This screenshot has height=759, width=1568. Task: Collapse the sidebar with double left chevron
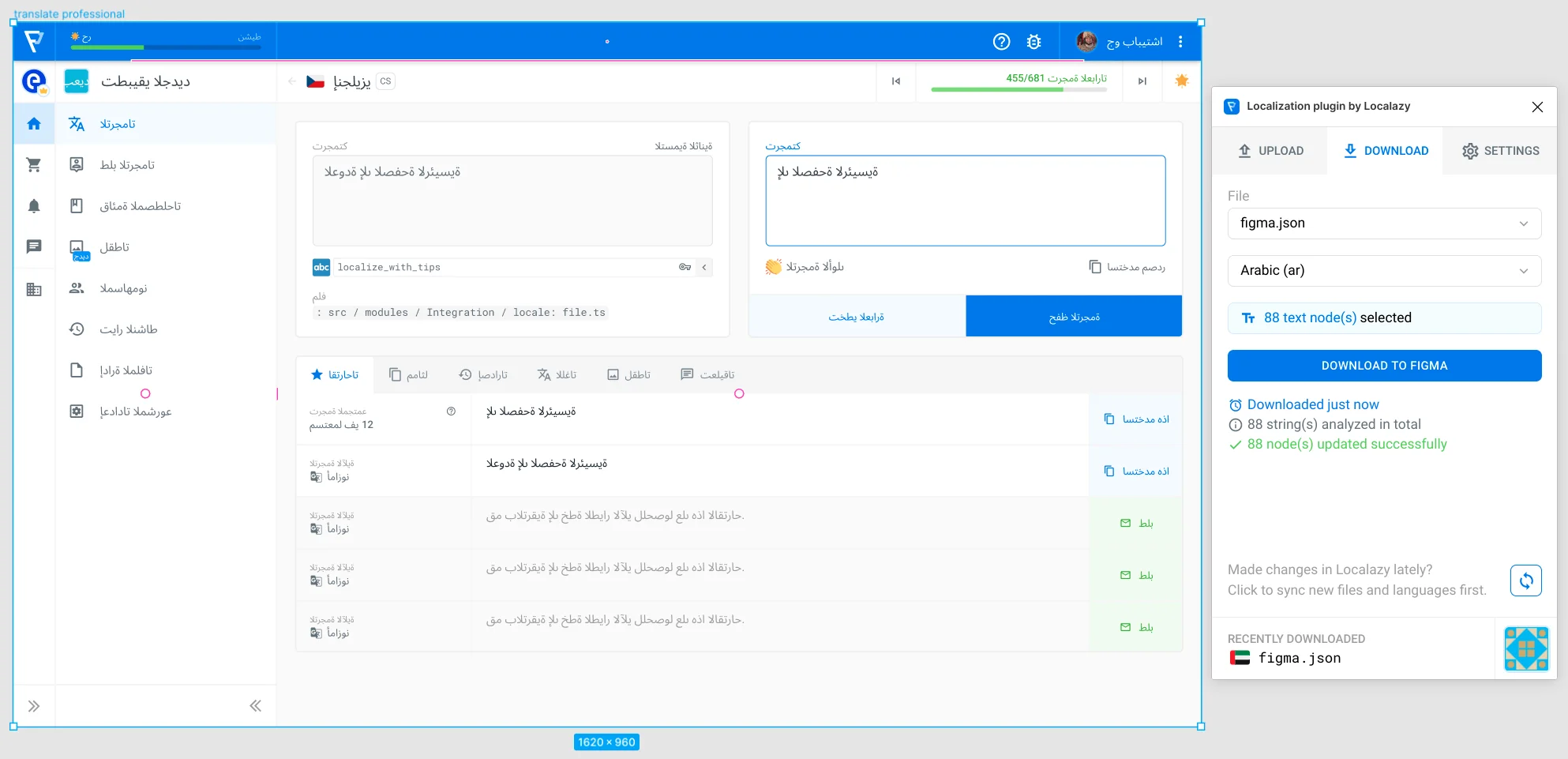coord(255,706)
